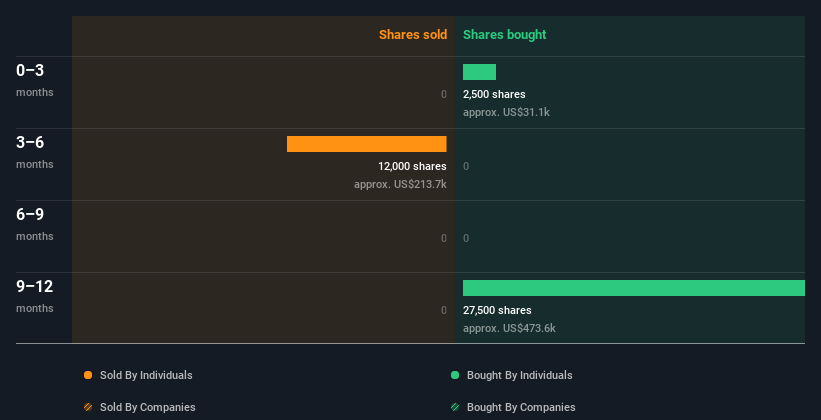Viewport: 821px width, 420px height.
Task: Click the 6–9 months row label
Action: coord(35,224)
